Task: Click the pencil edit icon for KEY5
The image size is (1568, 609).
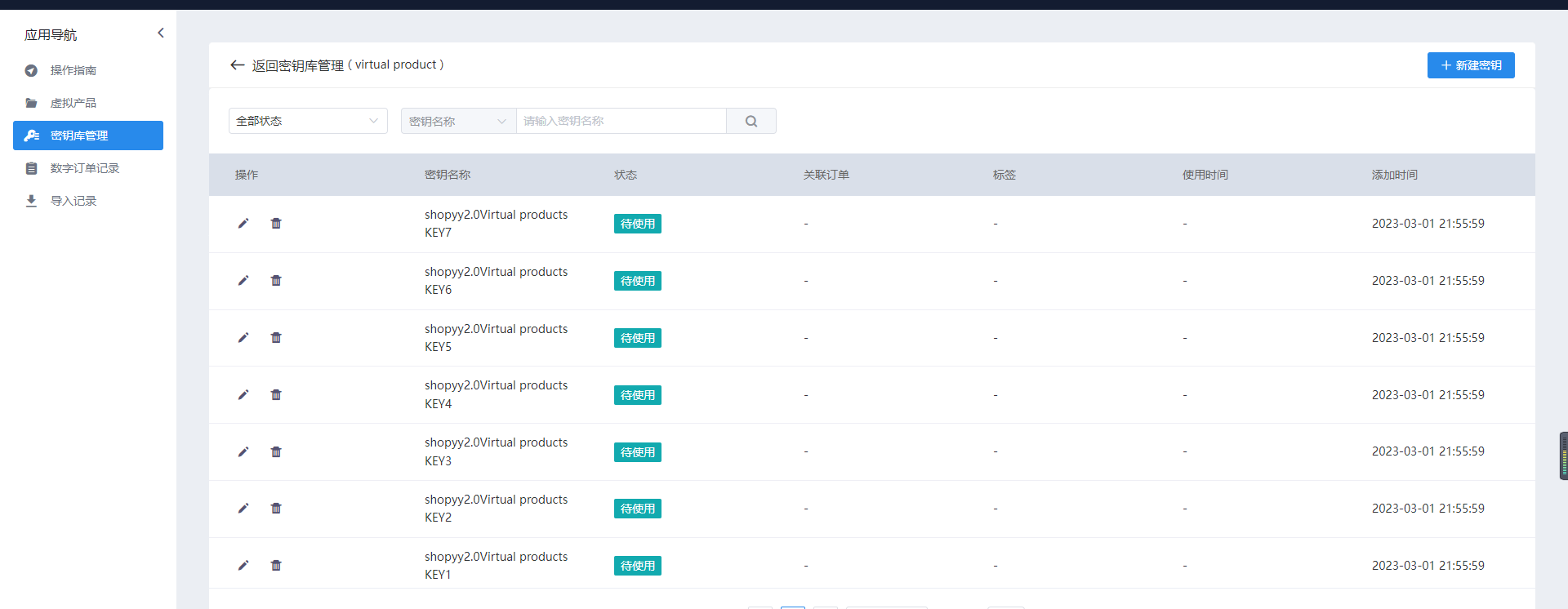Action: click(243, 338)
